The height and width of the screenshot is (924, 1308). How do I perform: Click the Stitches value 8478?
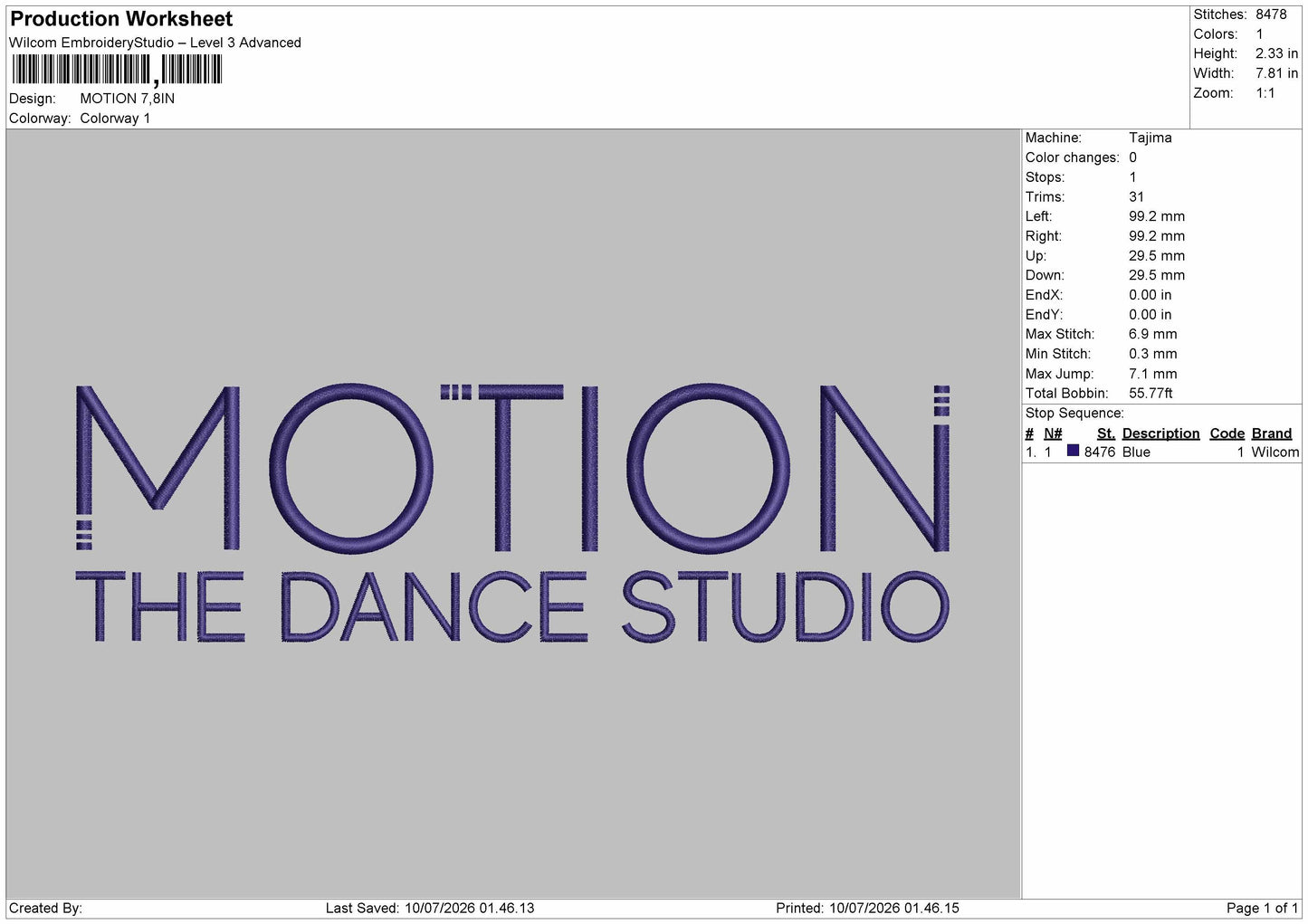pos(1271,14)
